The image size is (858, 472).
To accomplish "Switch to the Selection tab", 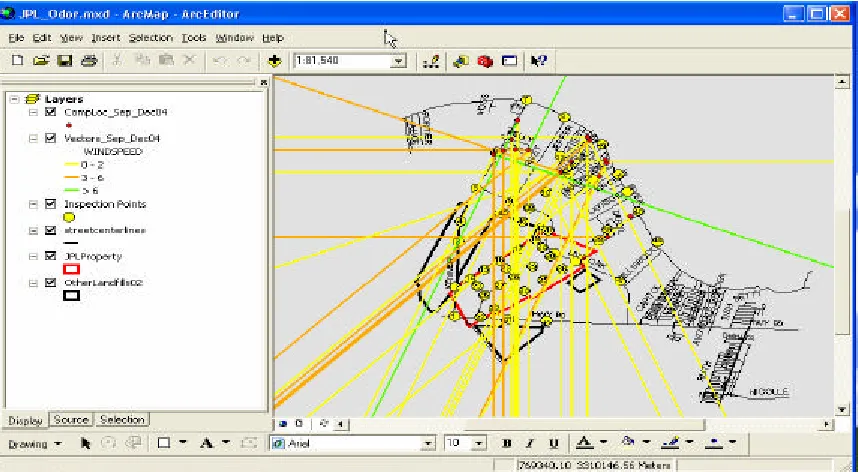I will (x=122, y=420).
